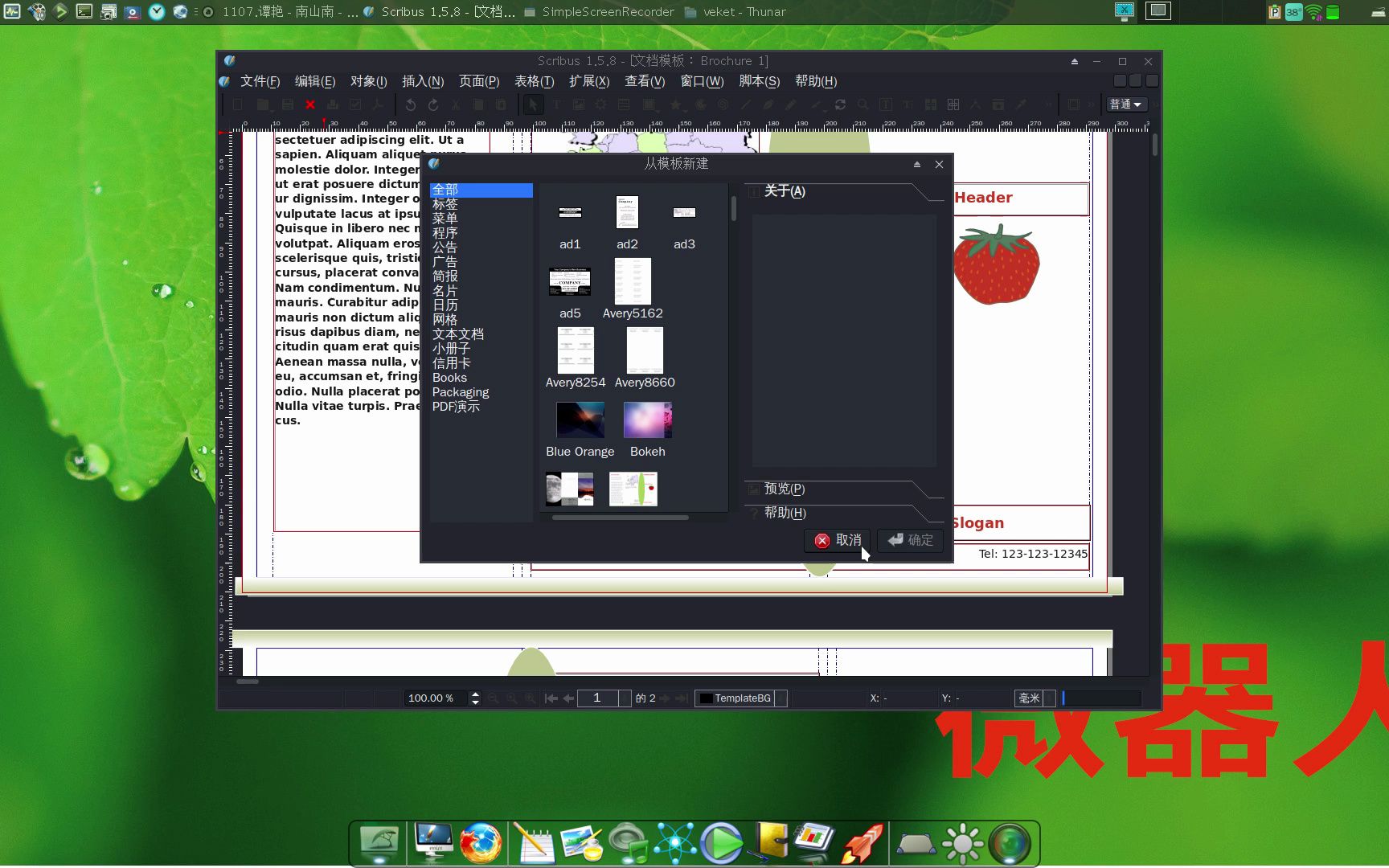The height and width of the screenshot is (868, 1389).
Task: Click the zoom in magnifier in status bar
Action: [x=530, y=698]
